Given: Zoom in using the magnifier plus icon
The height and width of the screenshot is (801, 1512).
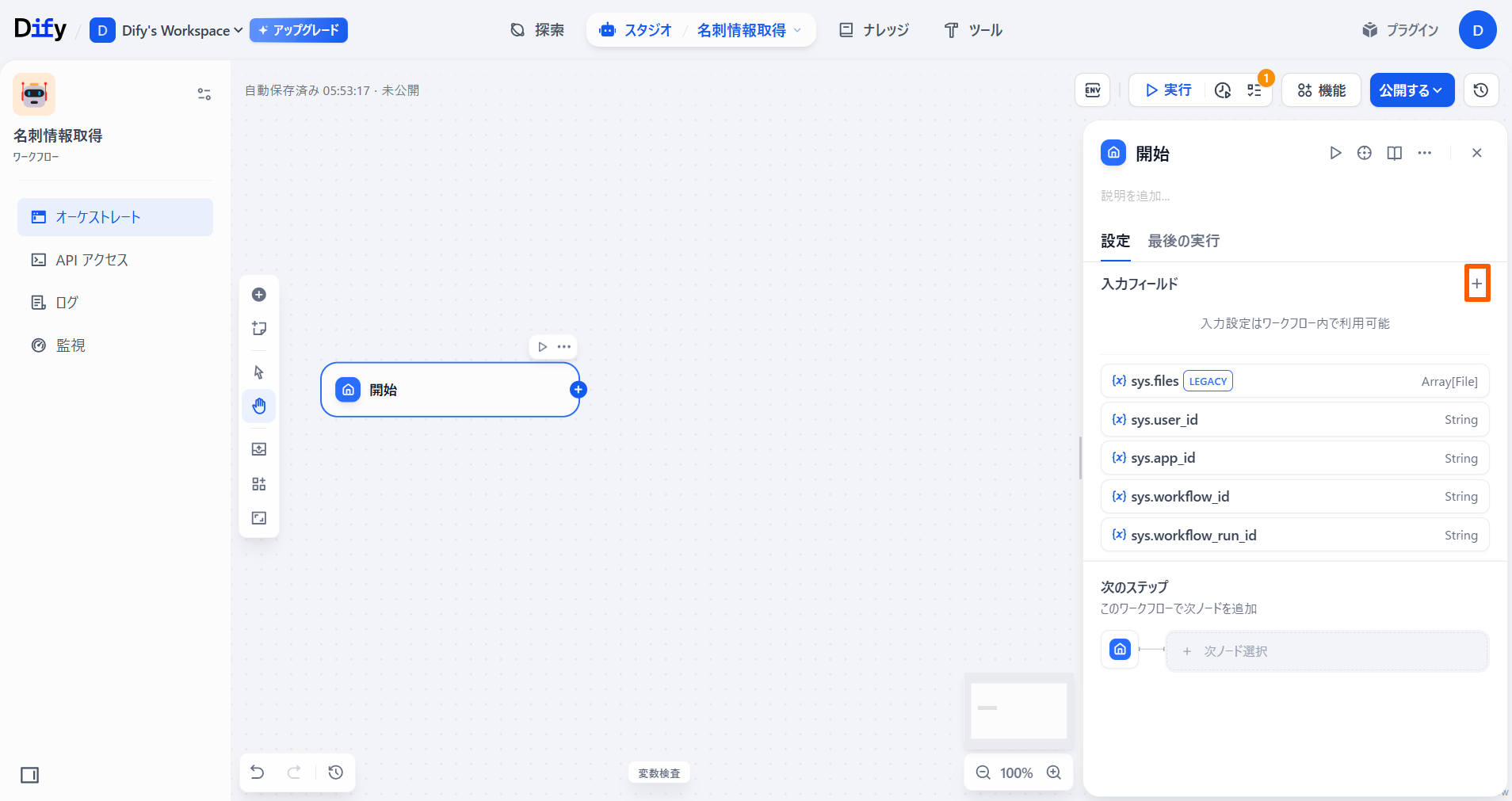Looking at the screenshot, I should point(1054,772).
